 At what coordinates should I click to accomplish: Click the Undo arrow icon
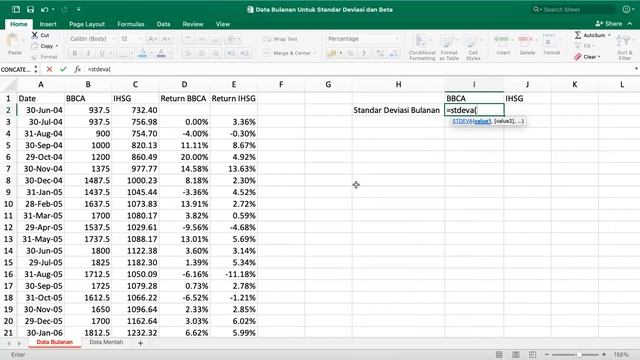pyautogui.click(x=44, y=9)
